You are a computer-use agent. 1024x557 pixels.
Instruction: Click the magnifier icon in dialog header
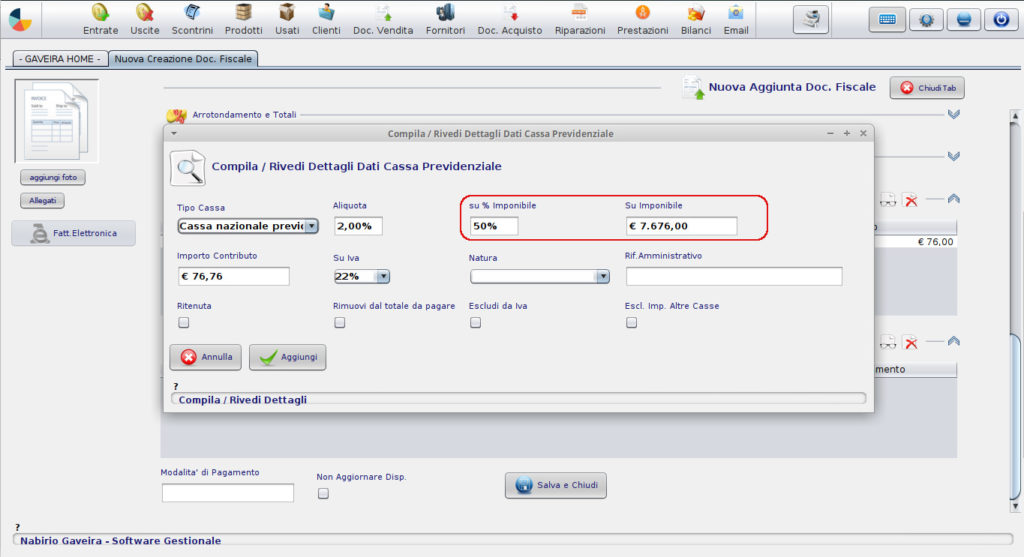point(188,168)
